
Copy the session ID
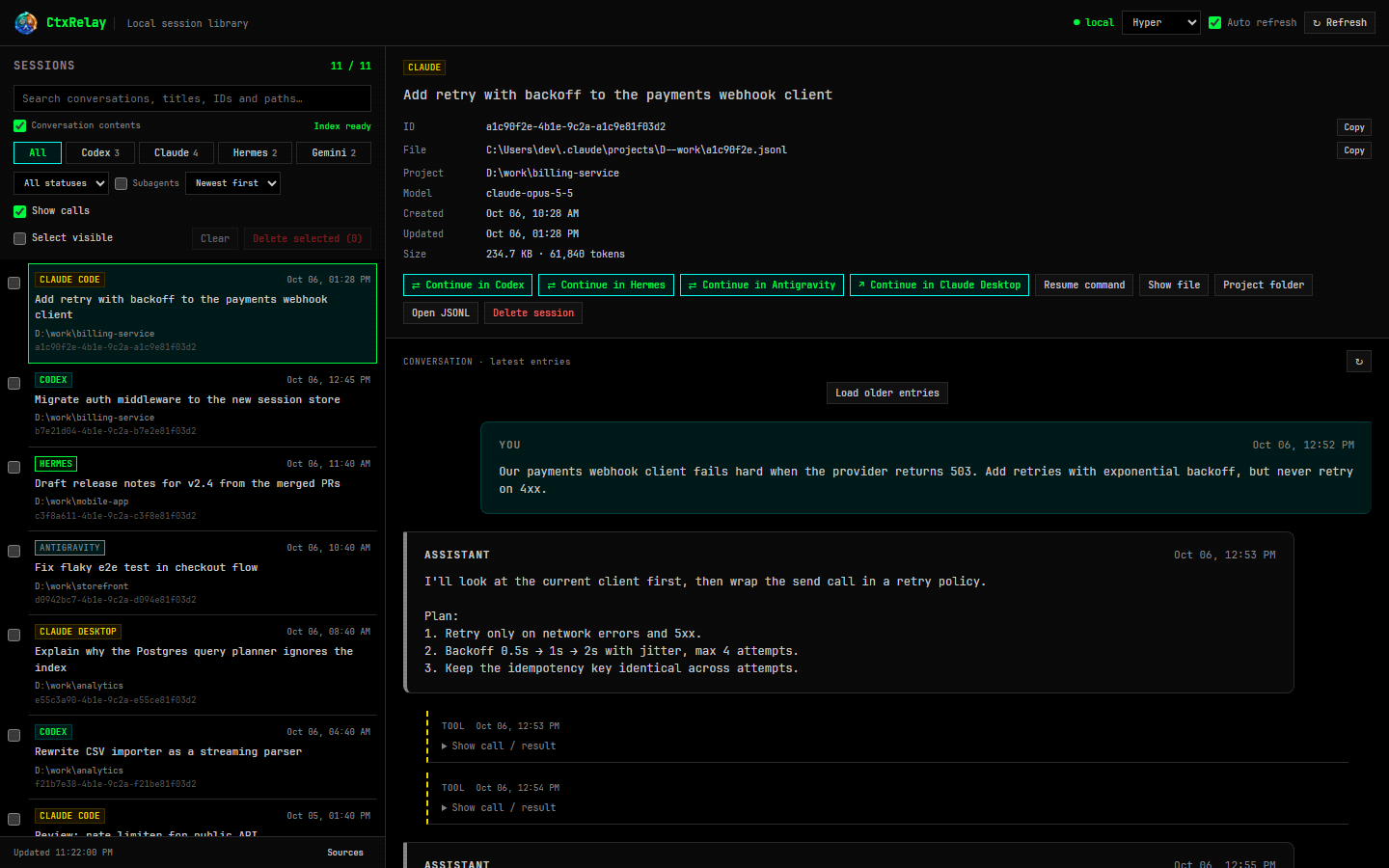1354,127
